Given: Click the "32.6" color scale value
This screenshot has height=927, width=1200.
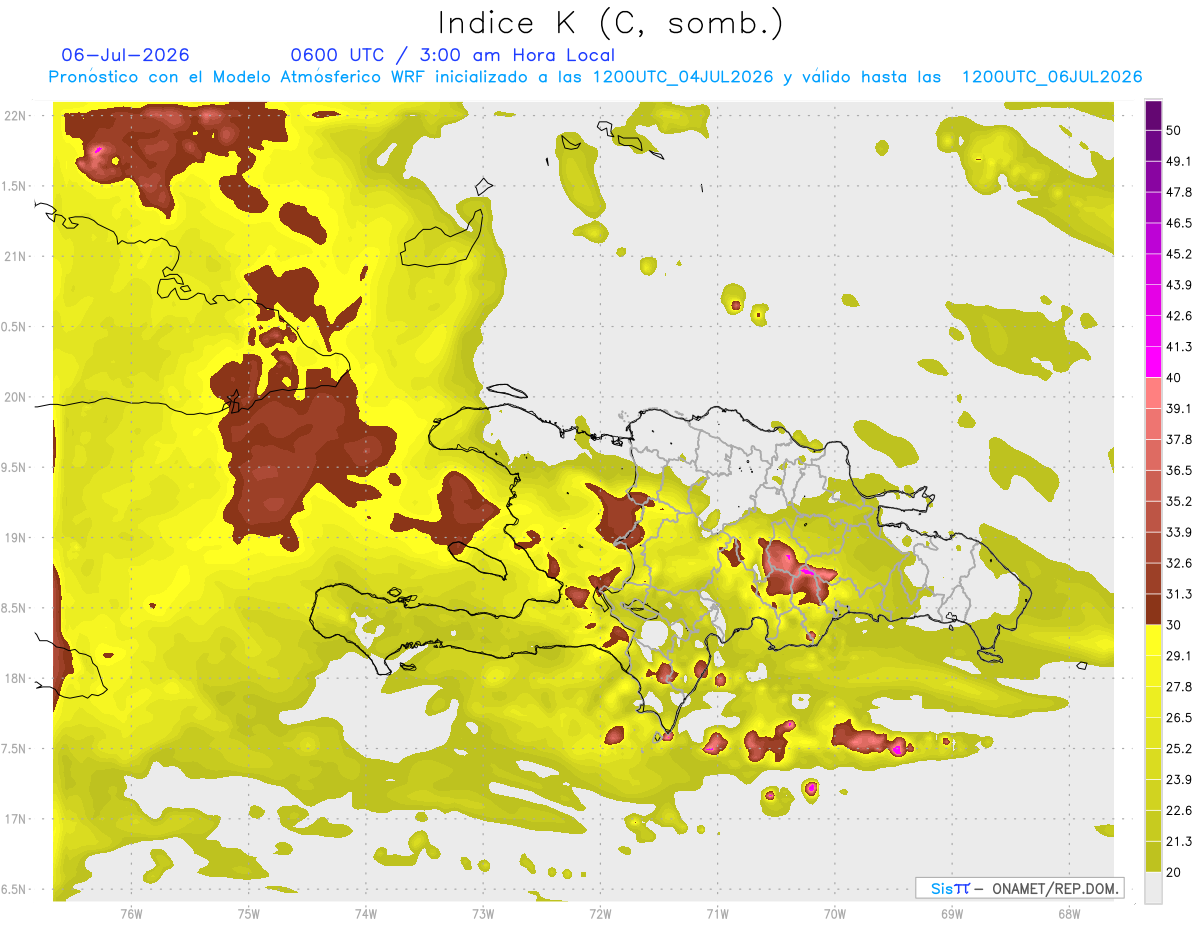Looking at the screenshot, I should point(1178,563).
